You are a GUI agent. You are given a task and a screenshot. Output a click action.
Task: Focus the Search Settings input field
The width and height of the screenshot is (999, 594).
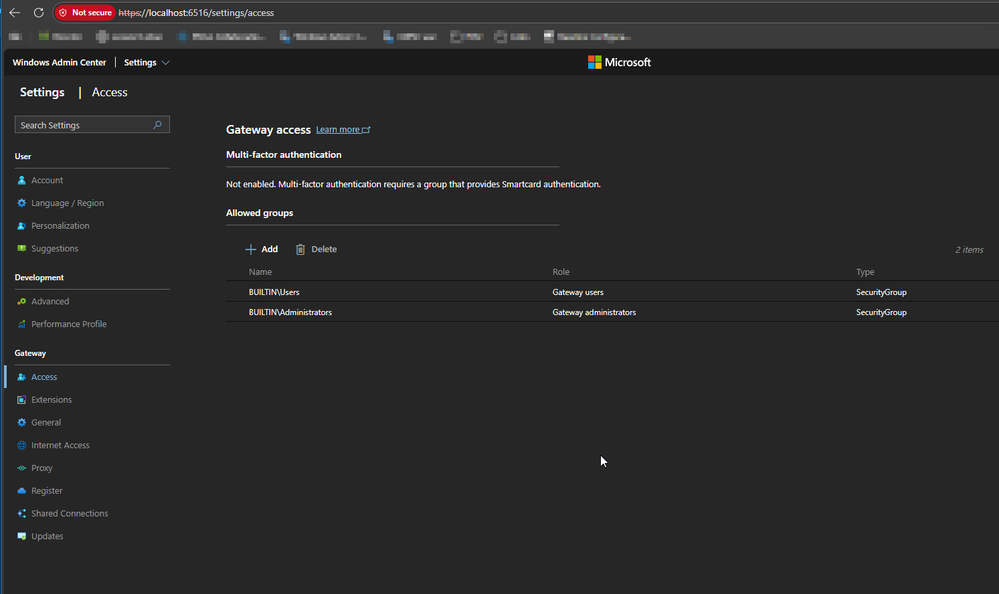pos(83,125)
